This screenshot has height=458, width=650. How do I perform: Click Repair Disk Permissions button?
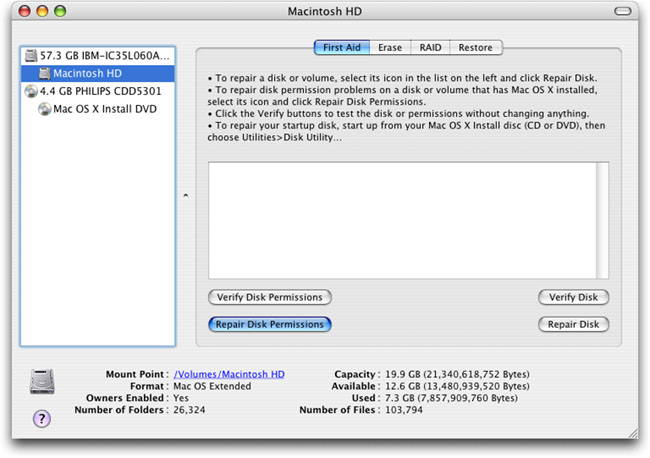click(x=270, y=324)
